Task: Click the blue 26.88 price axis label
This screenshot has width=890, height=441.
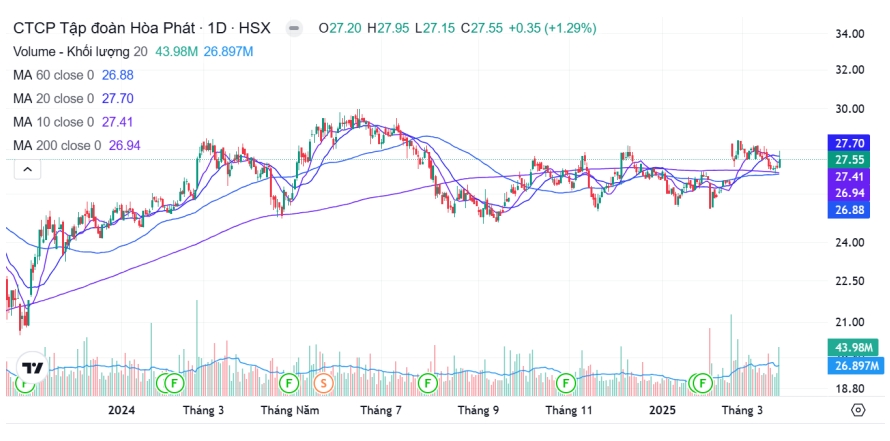Action: click(849, 210)
